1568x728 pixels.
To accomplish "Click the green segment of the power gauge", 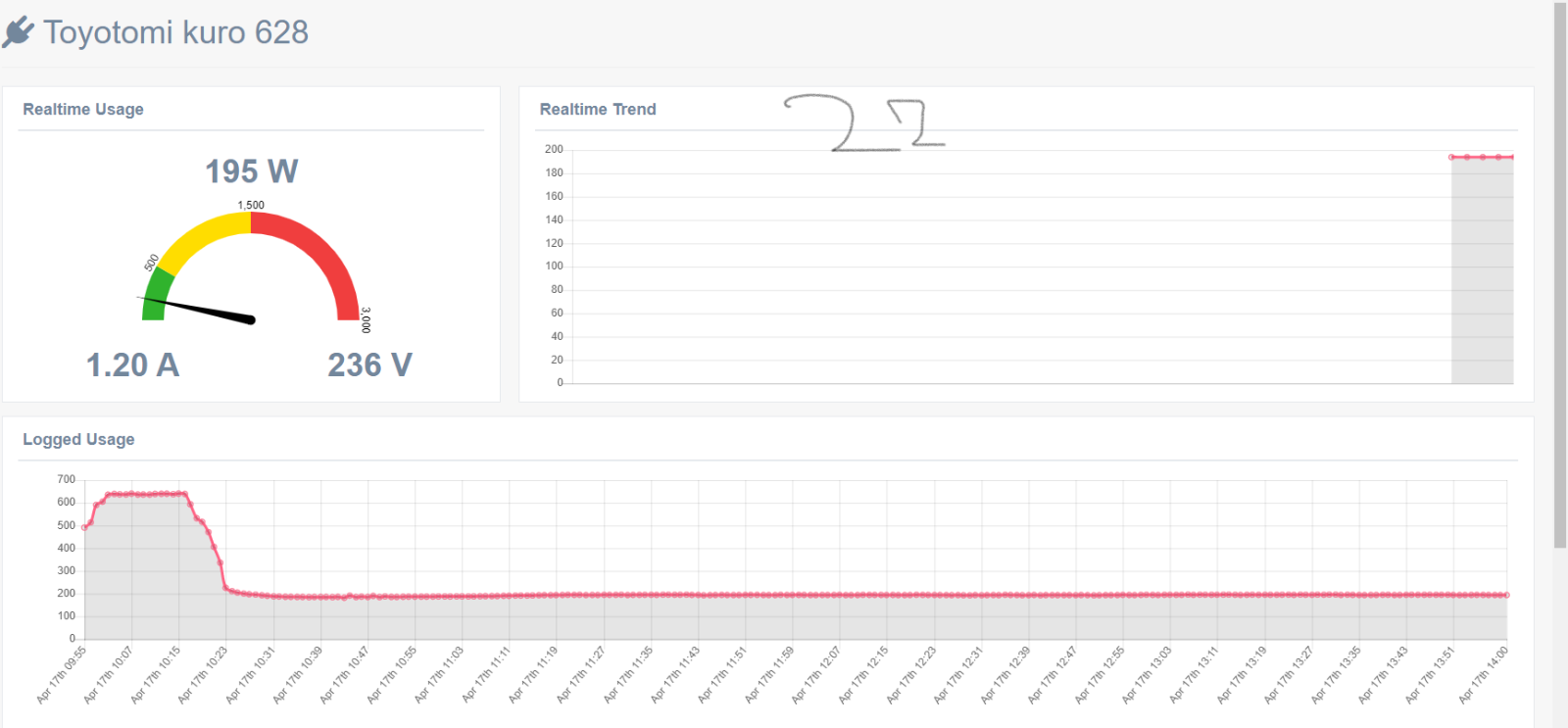I will click(x=156, y=294).
